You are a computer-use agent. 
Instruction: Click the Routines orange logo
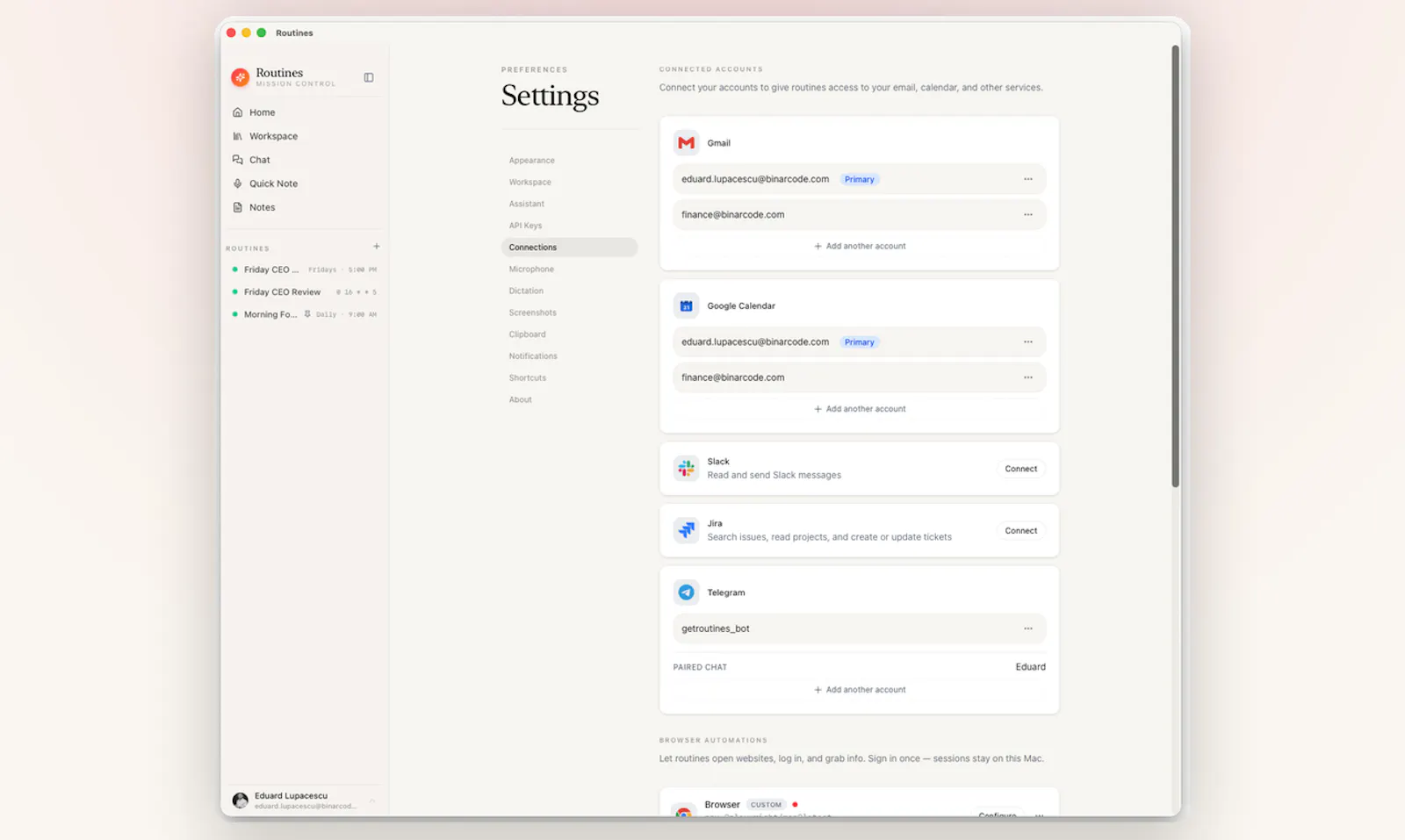pos(240,77)
